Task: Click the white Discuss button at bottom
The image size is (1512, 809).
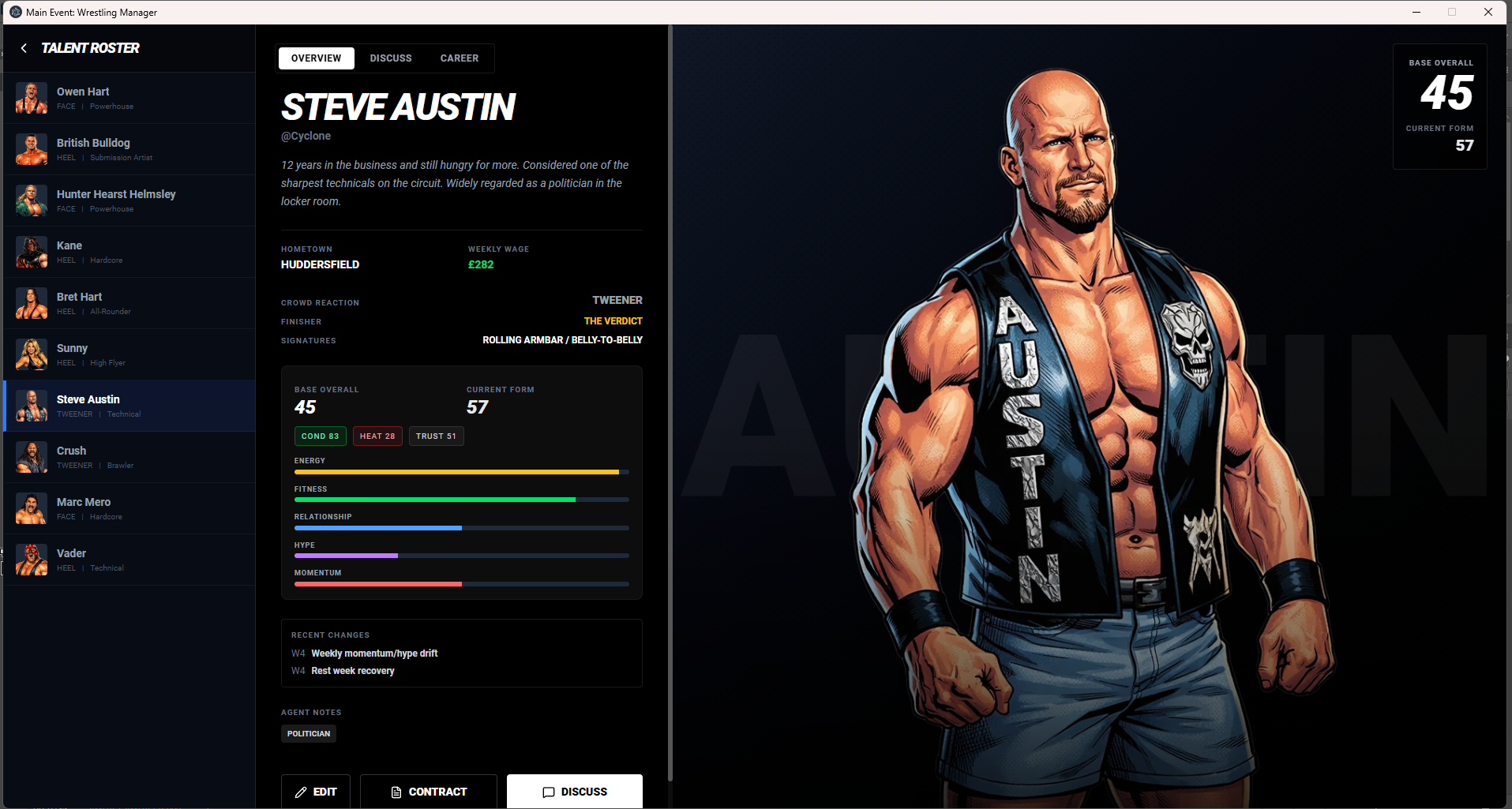Action: (x=575, y=792)
